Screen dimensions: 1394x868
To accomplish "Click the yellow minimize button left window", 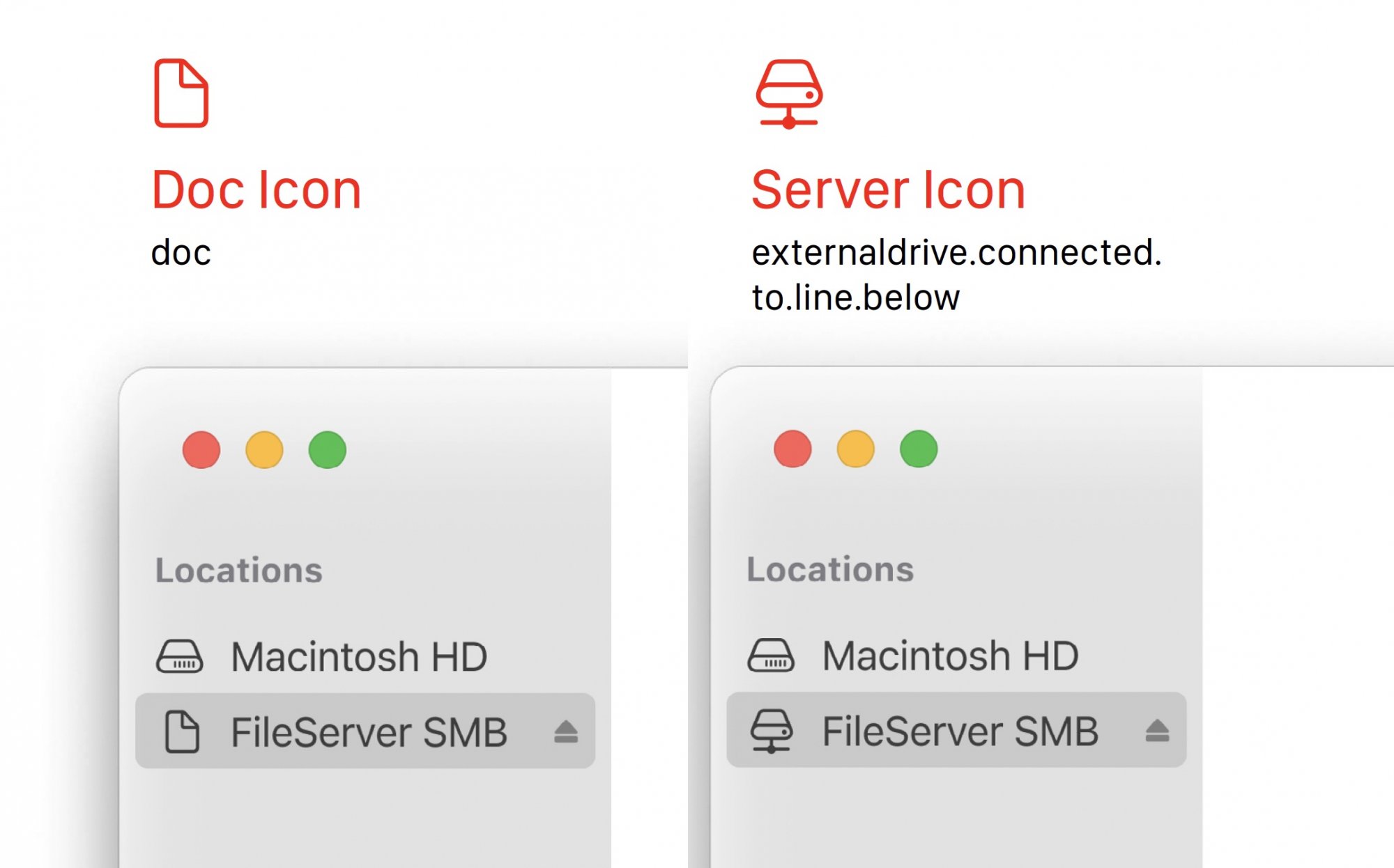I will [264, 450].
